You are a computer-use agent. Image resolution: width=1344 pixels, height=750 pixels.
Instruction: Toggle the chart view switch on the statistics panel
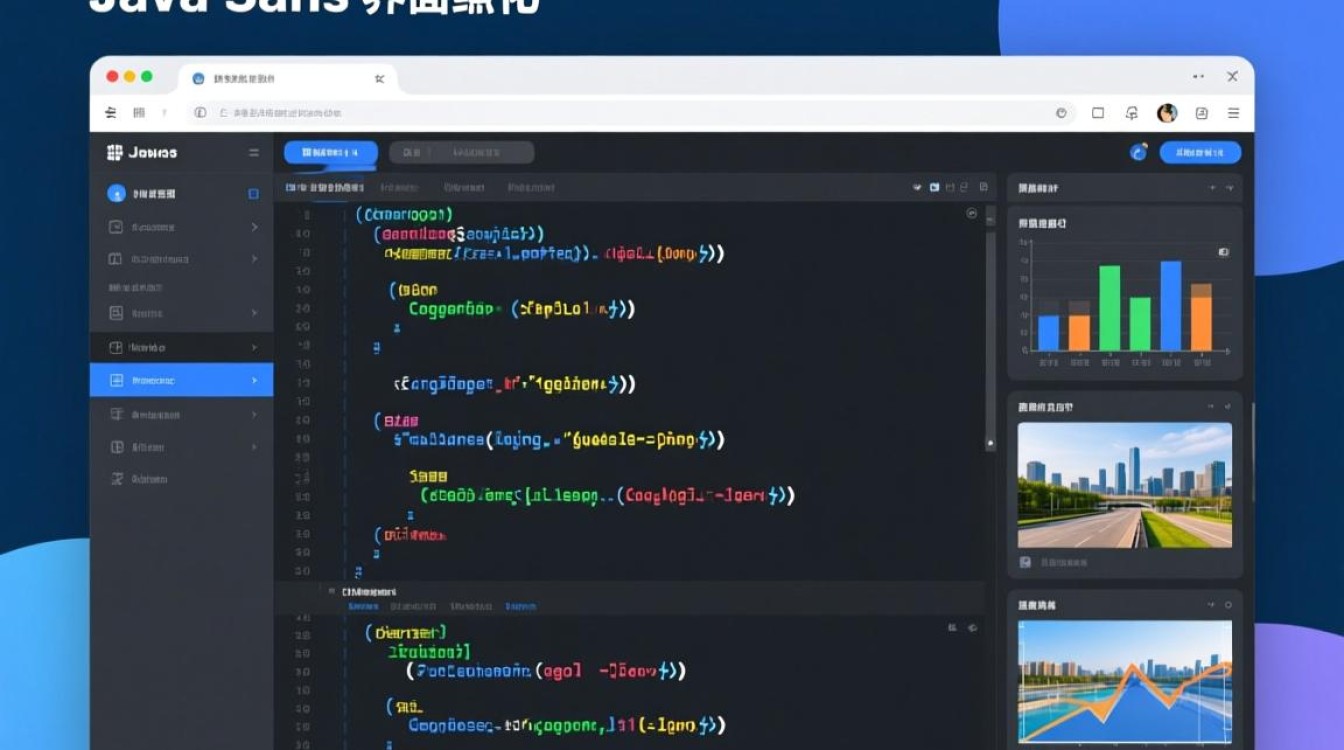pyautogui.click(x=1223, y=250)
